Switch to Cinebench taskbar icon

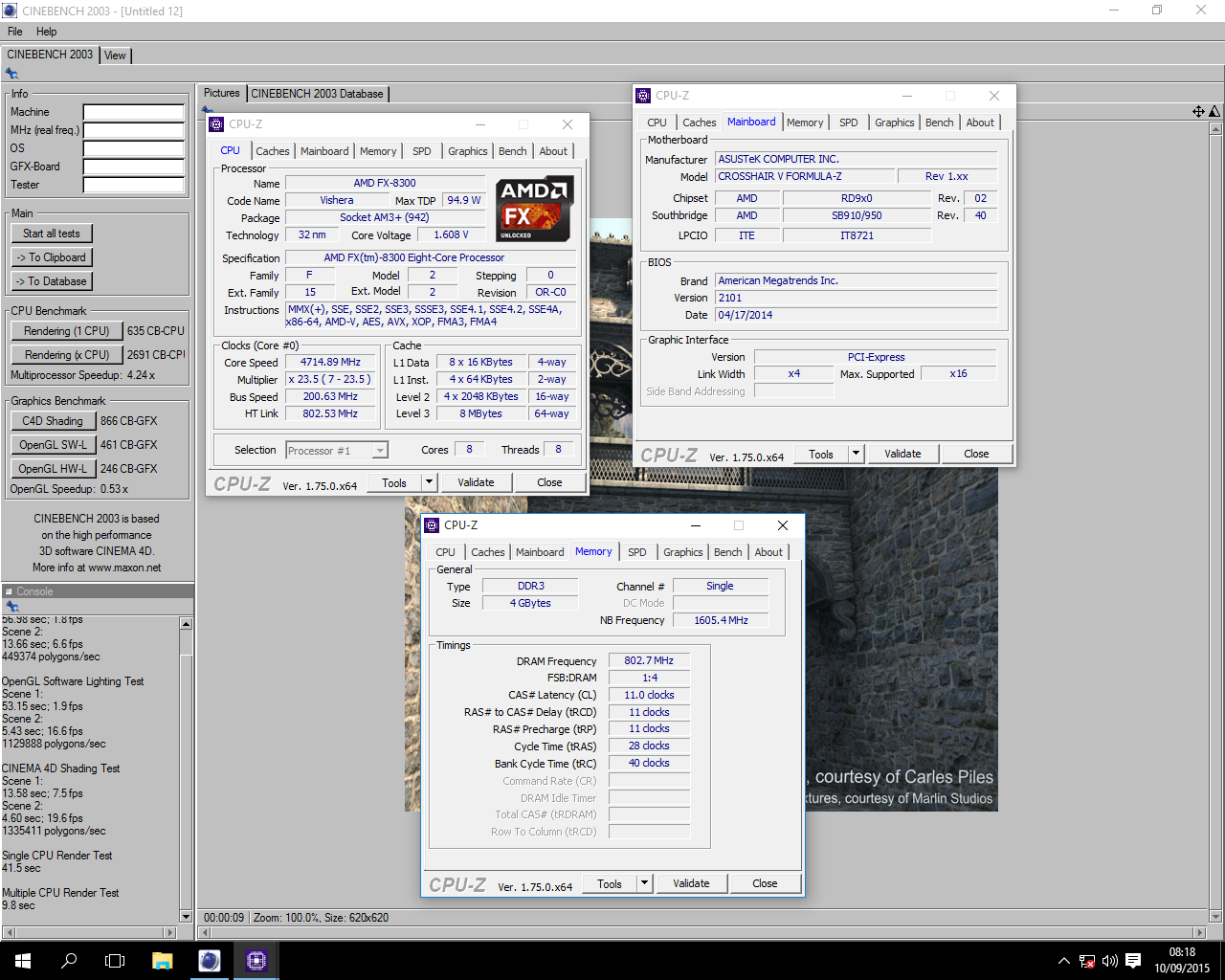(x=210, y=961)
